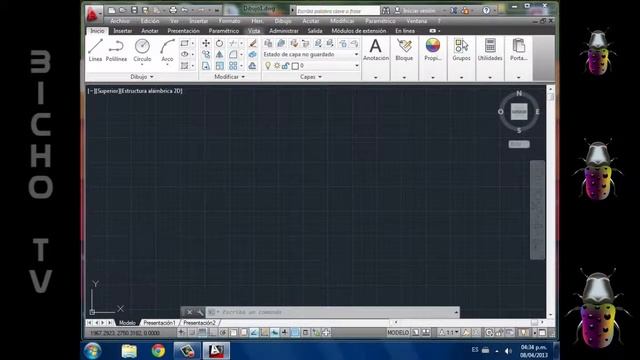Screen dimensions: 640x360
Task: Toggle Grid display in status bar
Action: (x=202, y=333)
